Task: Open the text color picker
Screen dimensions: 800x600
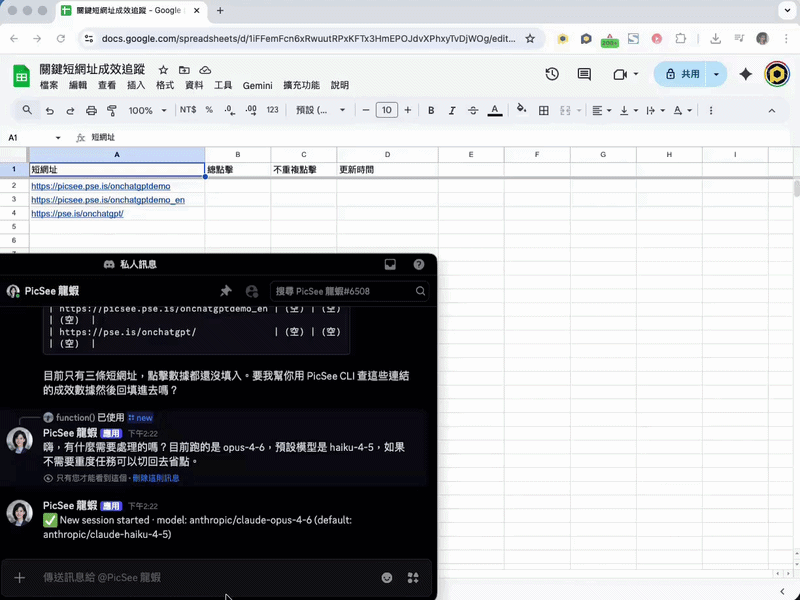Action: tap(496, 110)
